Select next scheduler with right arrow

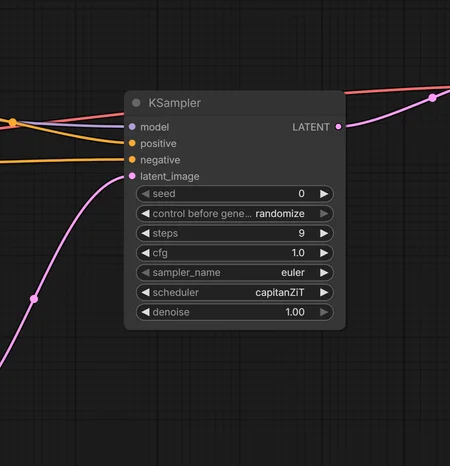click(x=324, y=292)
